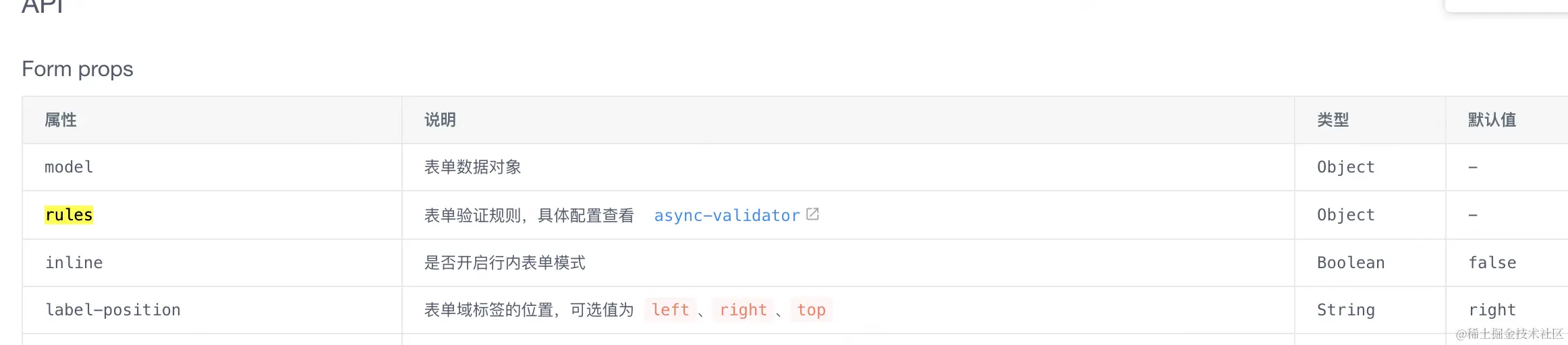Image resolution: width=1568 pixels, height=345 pixels.
Task: Click the Form props heading
Action: (x=78, y=69)
